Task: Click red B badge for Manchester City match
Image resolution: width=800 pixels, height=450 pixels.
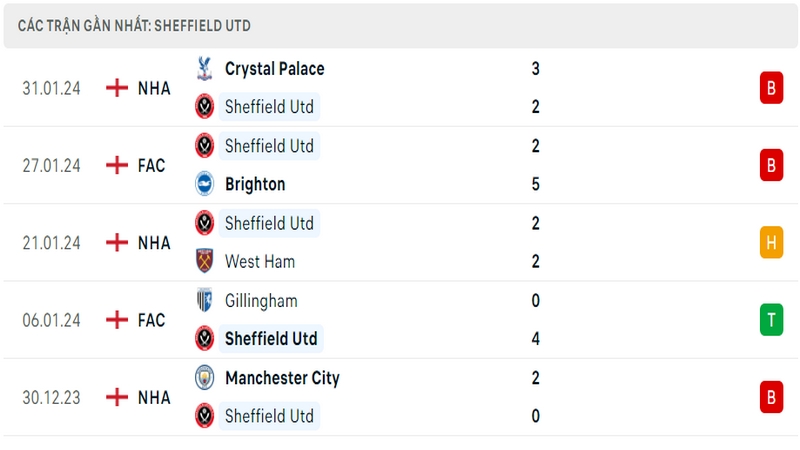Action: pyautogui.click(x=771, y=397)
